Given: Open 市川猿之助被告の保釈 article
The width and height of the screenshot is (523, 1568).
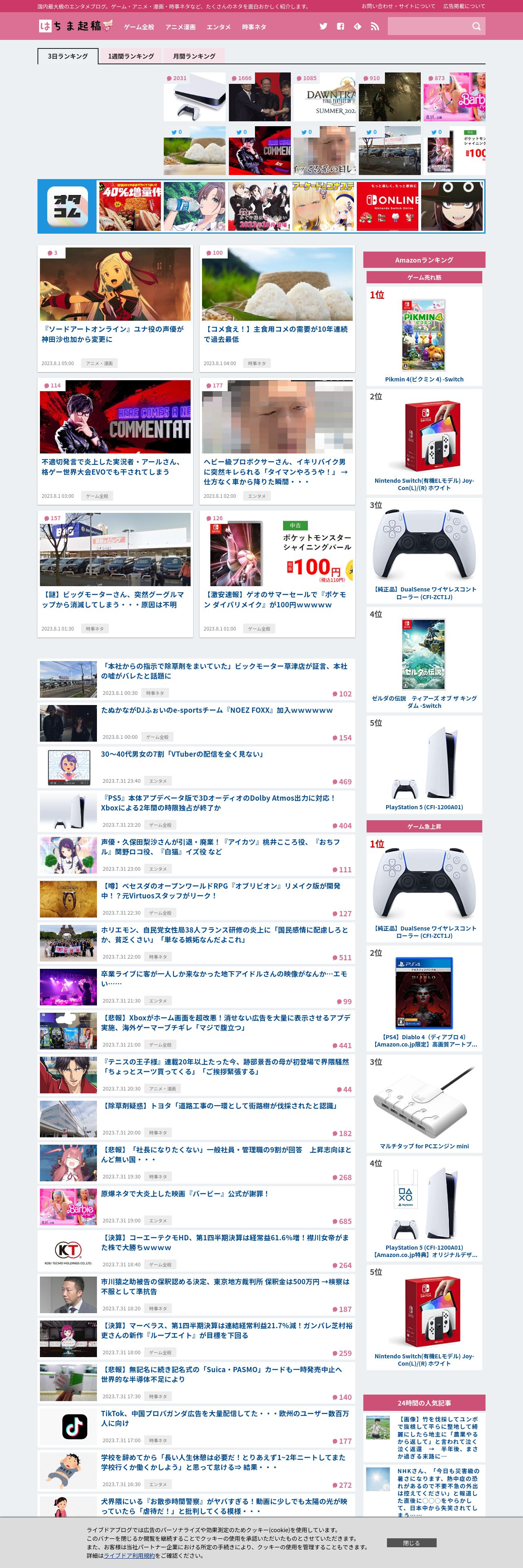Looking at the screenshot, I should [225, 1286].
